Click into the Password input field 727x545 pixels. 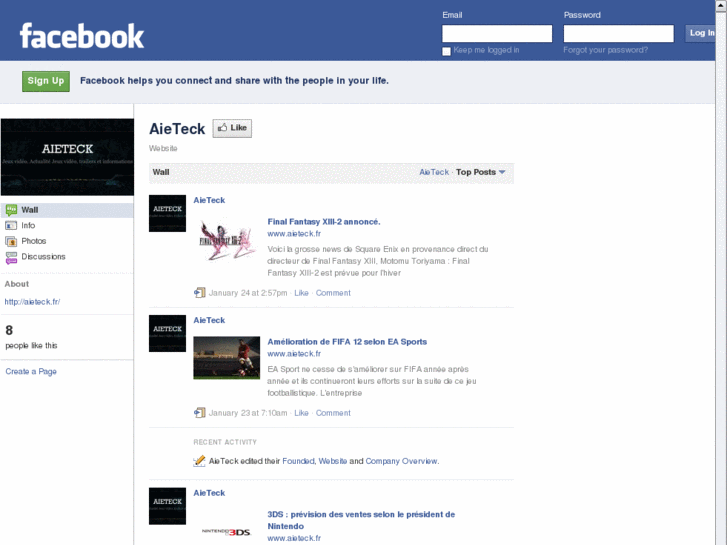pyautogui.click(x=619, y=33)
